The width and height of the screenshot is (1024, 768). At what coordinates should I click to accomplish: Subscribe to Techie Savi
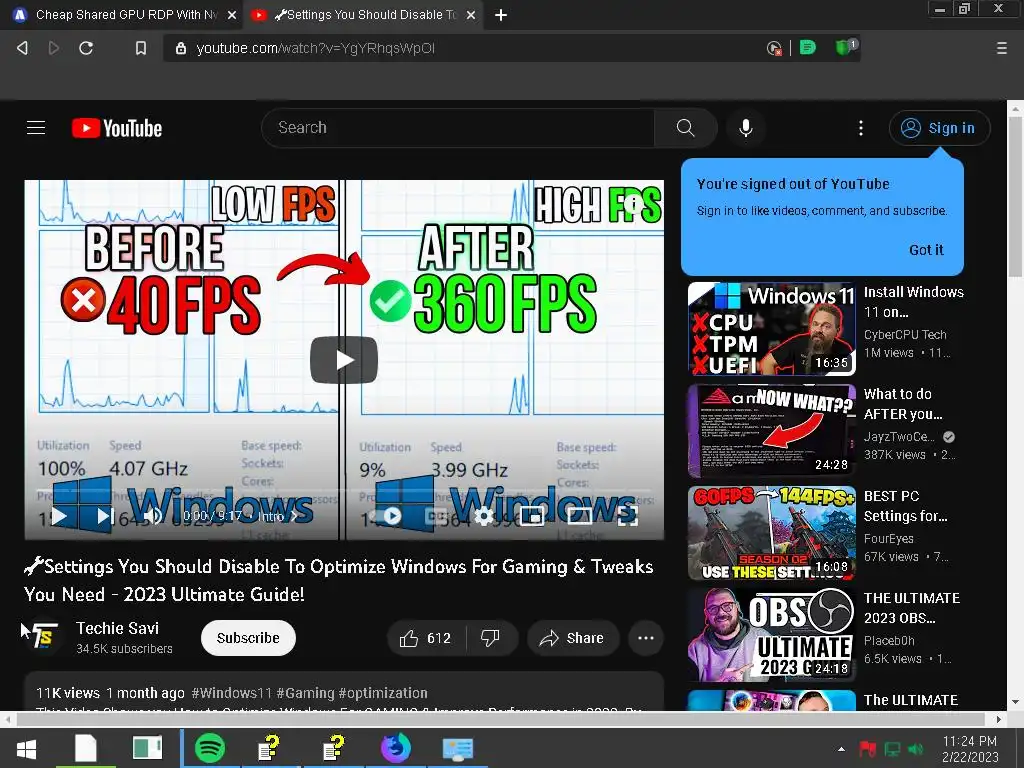(248, 638)
